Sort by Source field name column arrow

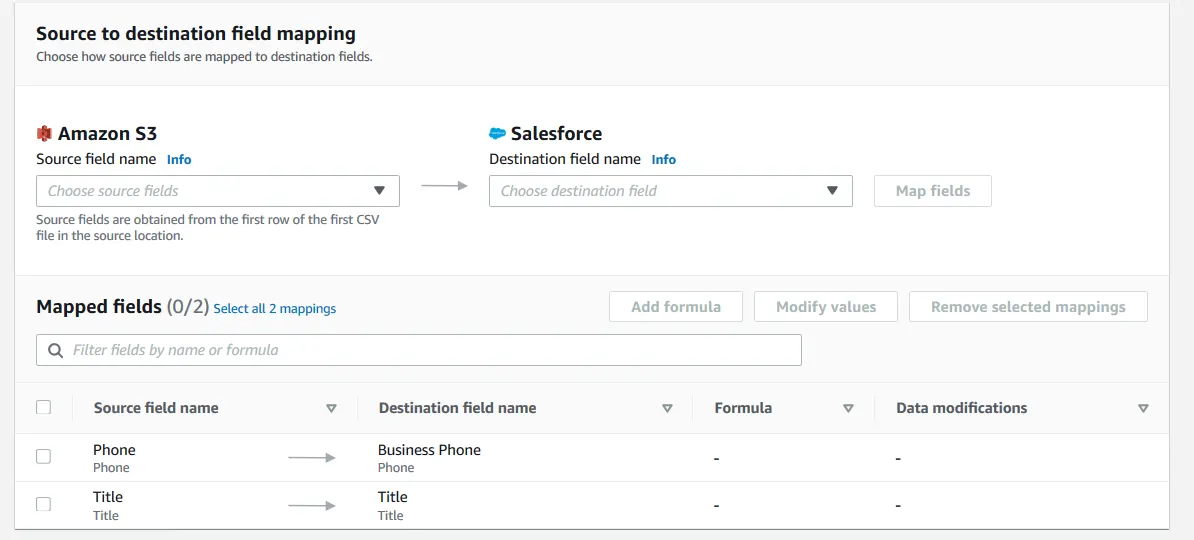pos(331,408)
